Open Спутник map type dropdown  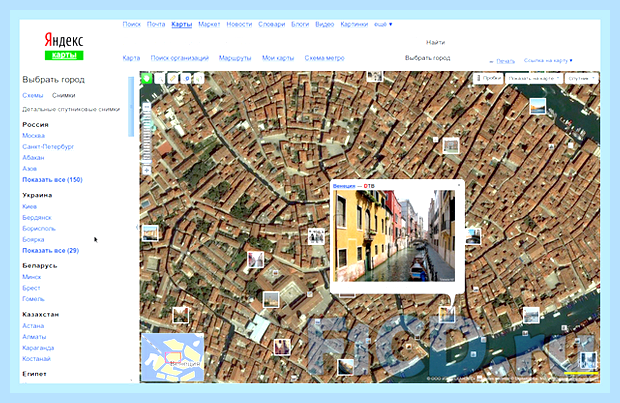[581, 78]
